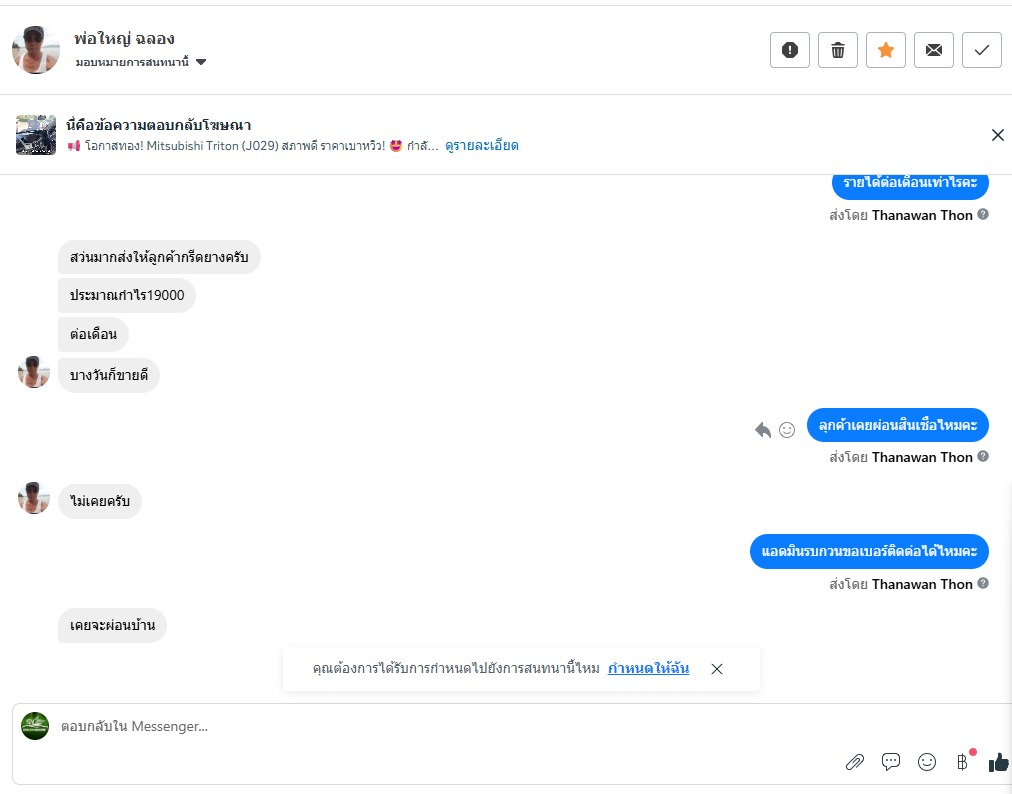Viewport: 1012px width, 794px height.
Task: Open the emoji picker in reply box
Action: pos(927,762)
